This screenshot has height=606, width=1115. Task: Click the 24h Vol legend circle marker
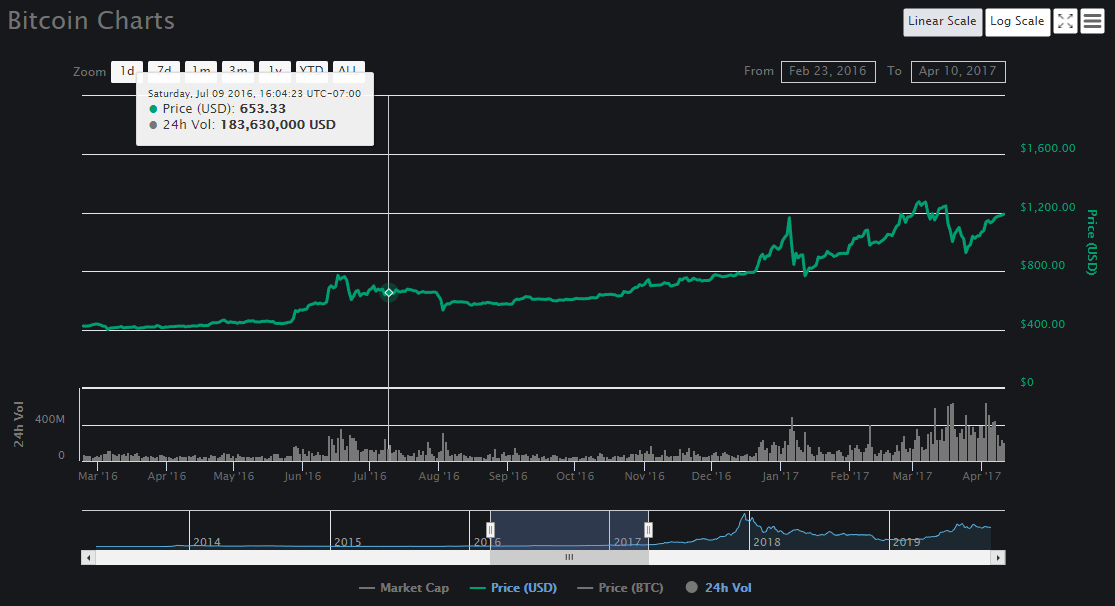(691, 588)
